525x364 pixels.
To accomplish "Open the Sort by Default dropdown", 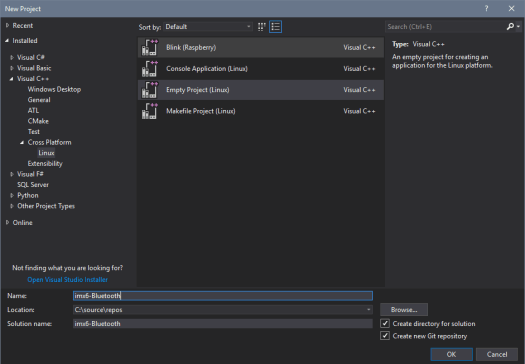I will [x=208, y=27].
